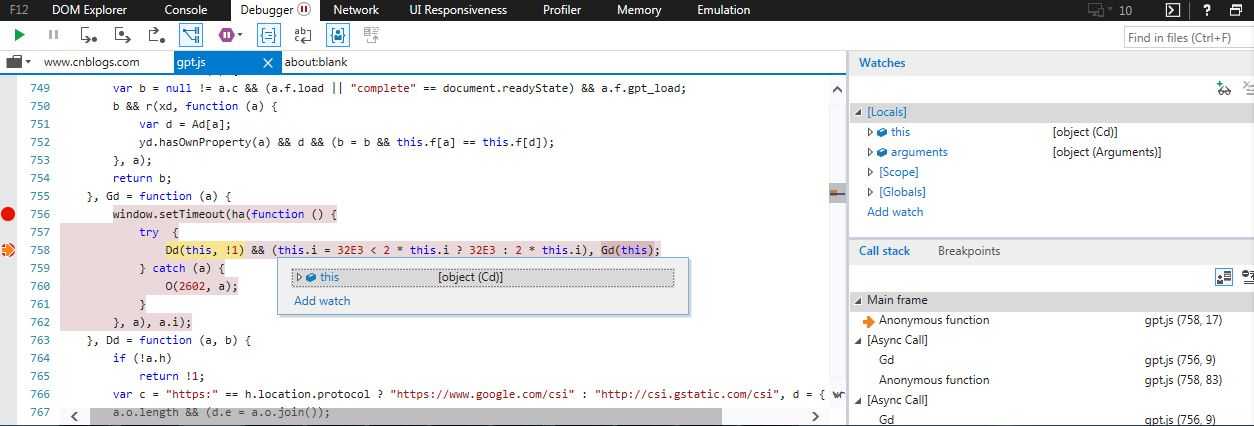Toggle show library frames icon in call stack

[1223, 277]
